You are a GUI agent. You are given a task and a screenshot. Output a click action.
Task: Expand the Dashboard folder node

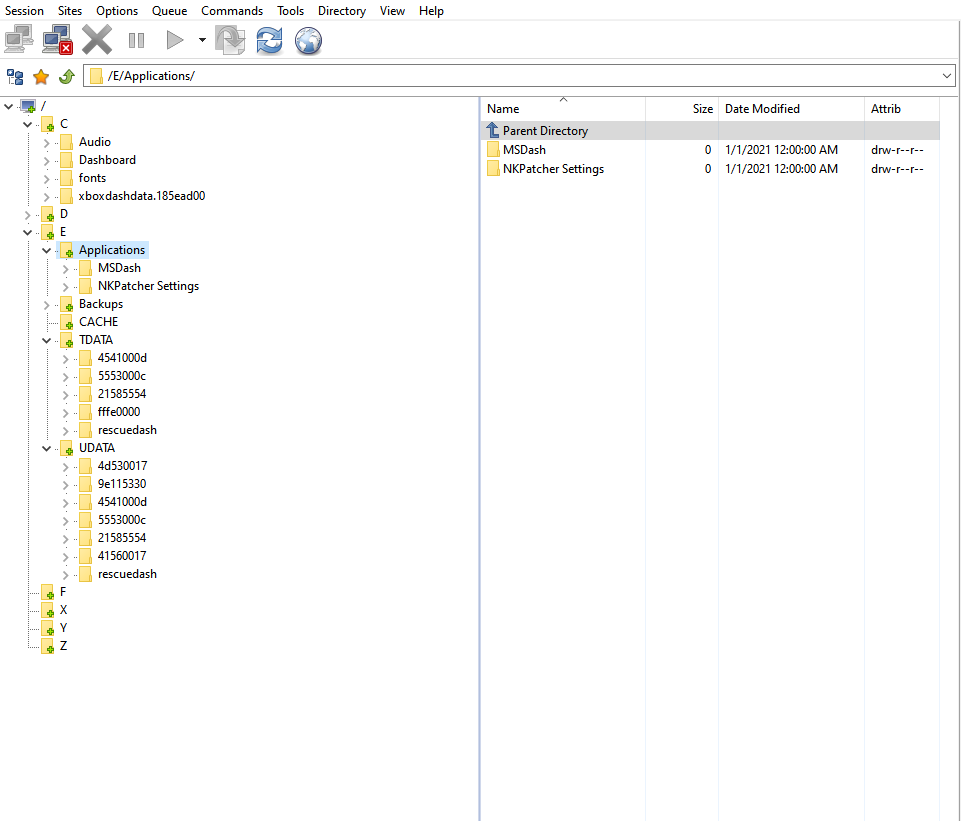click(47, 161)
